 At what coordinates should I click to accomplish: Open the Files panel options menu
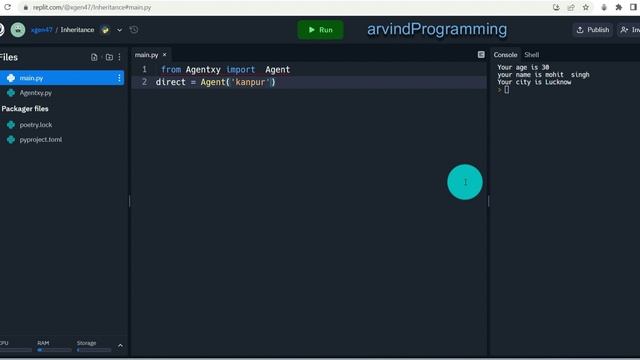pos(119,57)
